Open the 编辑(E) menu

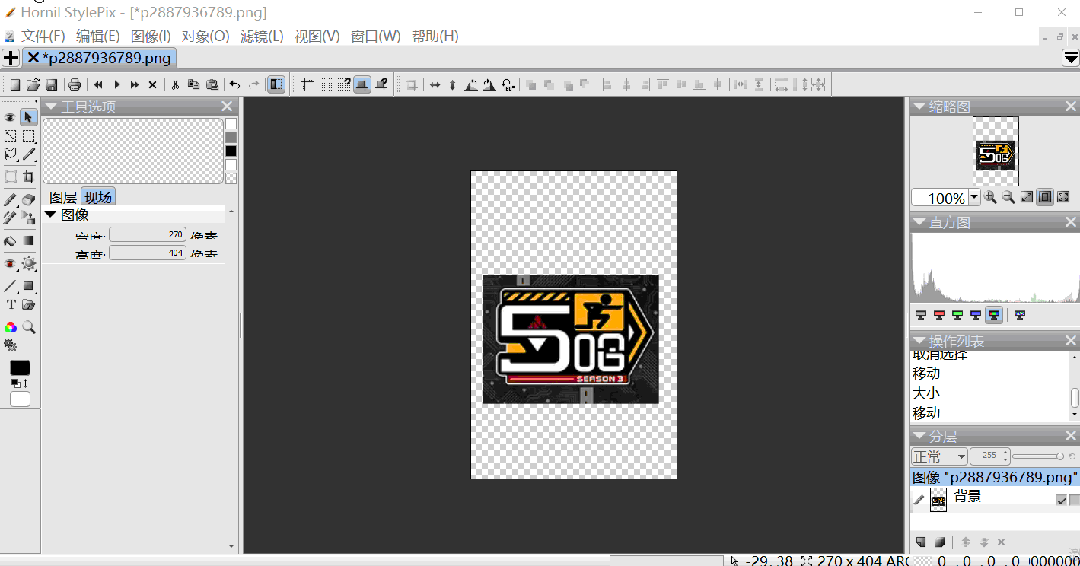click(98, 36)
